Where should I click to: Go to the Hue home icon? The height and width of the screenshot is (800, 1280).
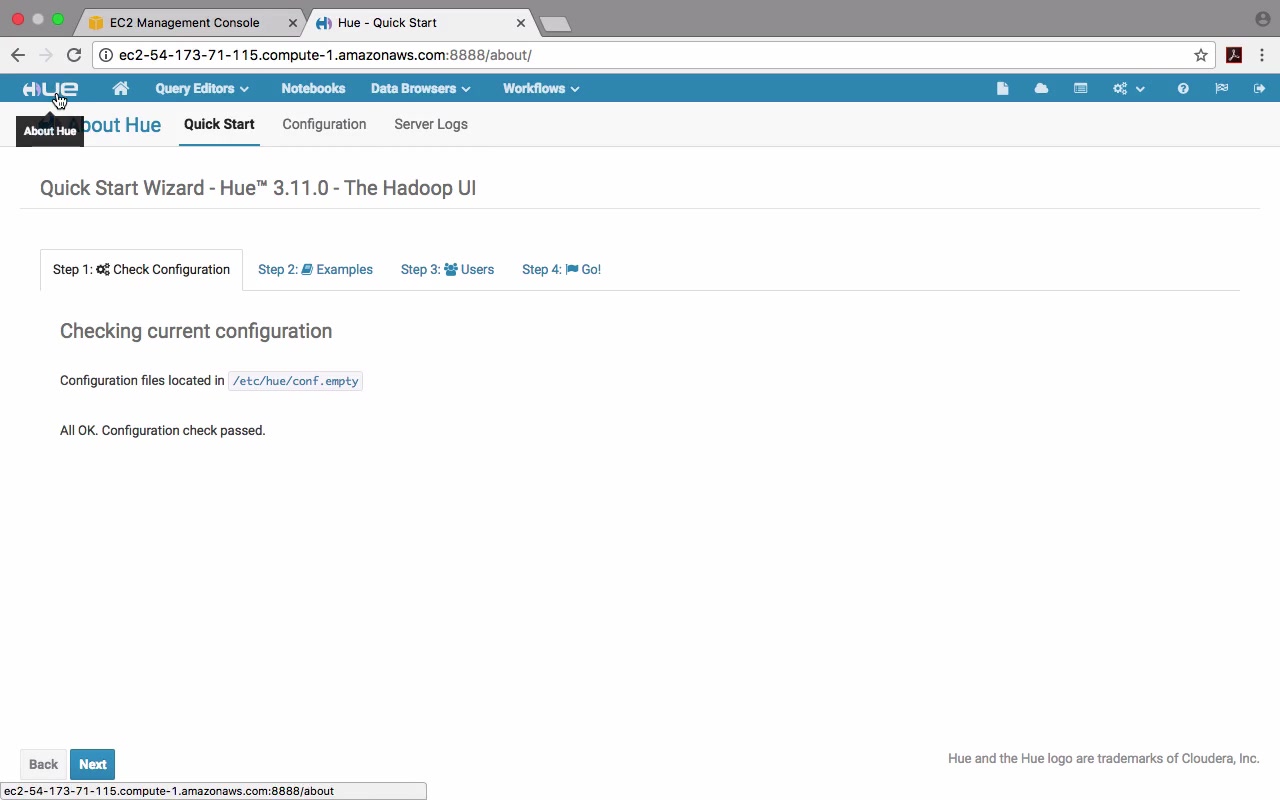tap(121, 89)
